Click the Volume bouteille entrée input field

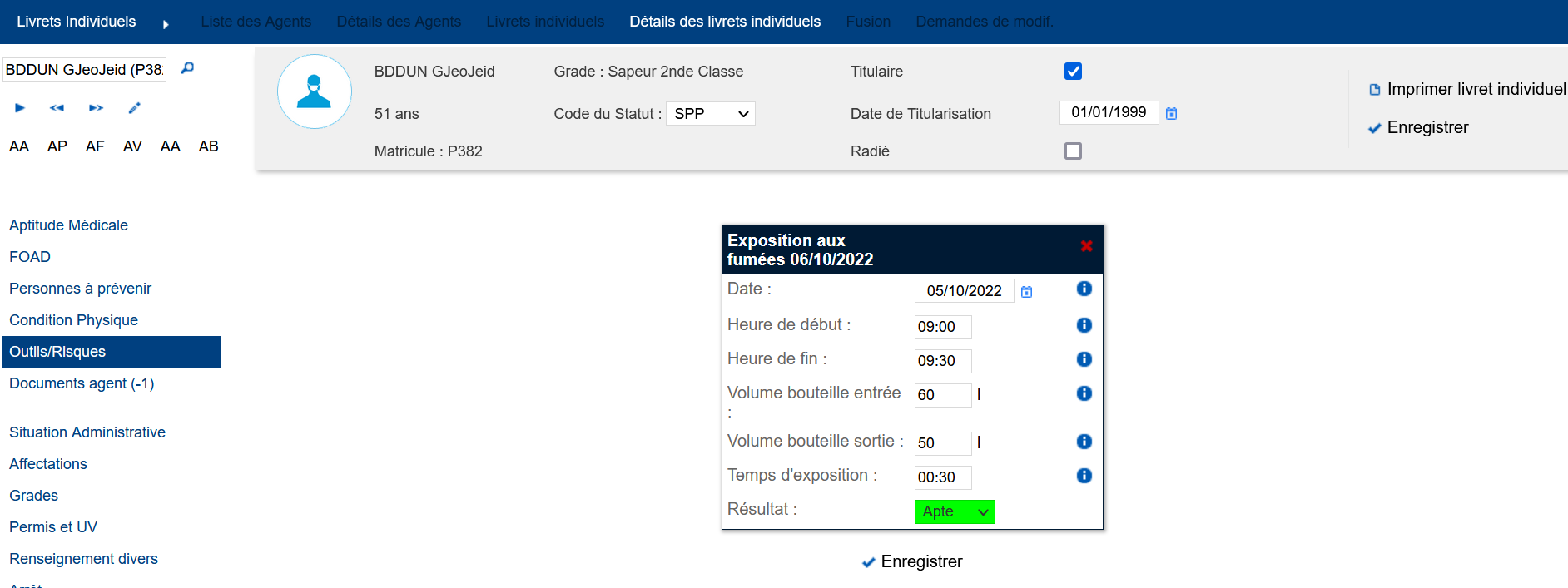pyautogui.click(x=942, y=395)
